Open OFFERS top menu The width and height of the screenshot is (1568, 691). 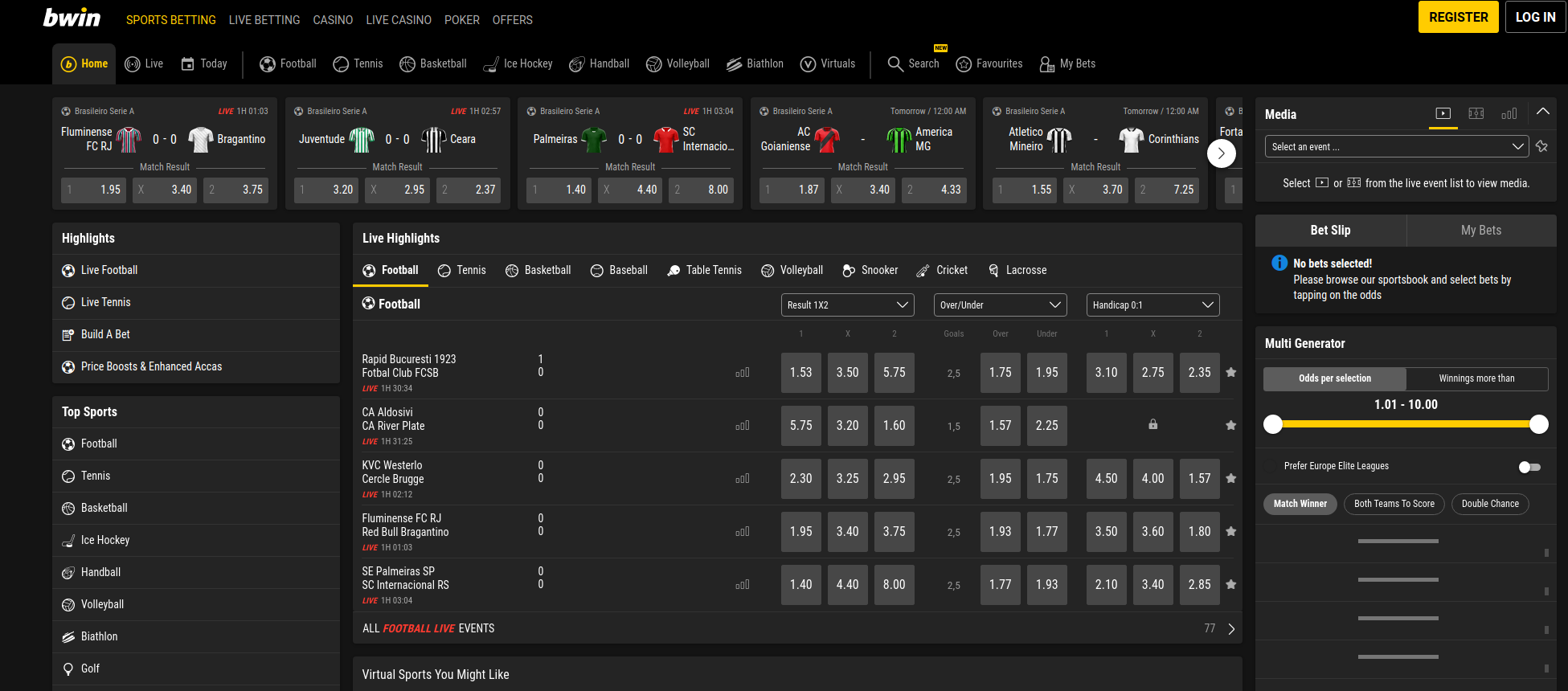(x=512, y=20)
